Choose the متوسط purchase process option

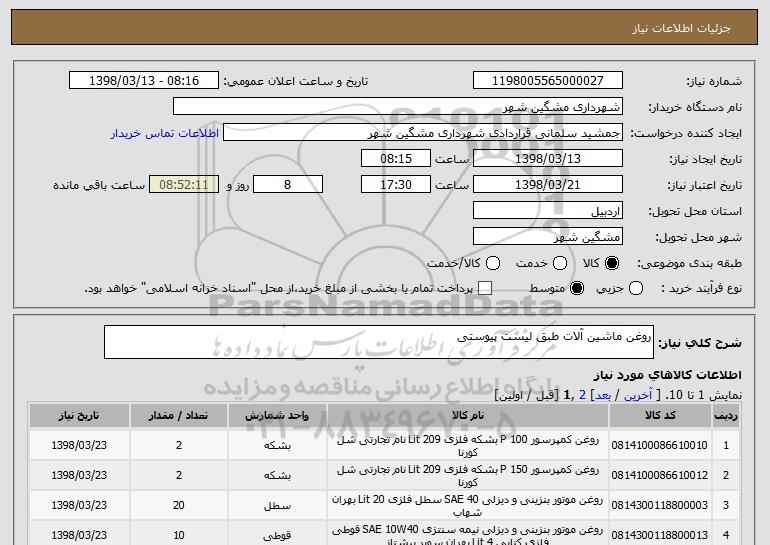click(x=577, y=288)
